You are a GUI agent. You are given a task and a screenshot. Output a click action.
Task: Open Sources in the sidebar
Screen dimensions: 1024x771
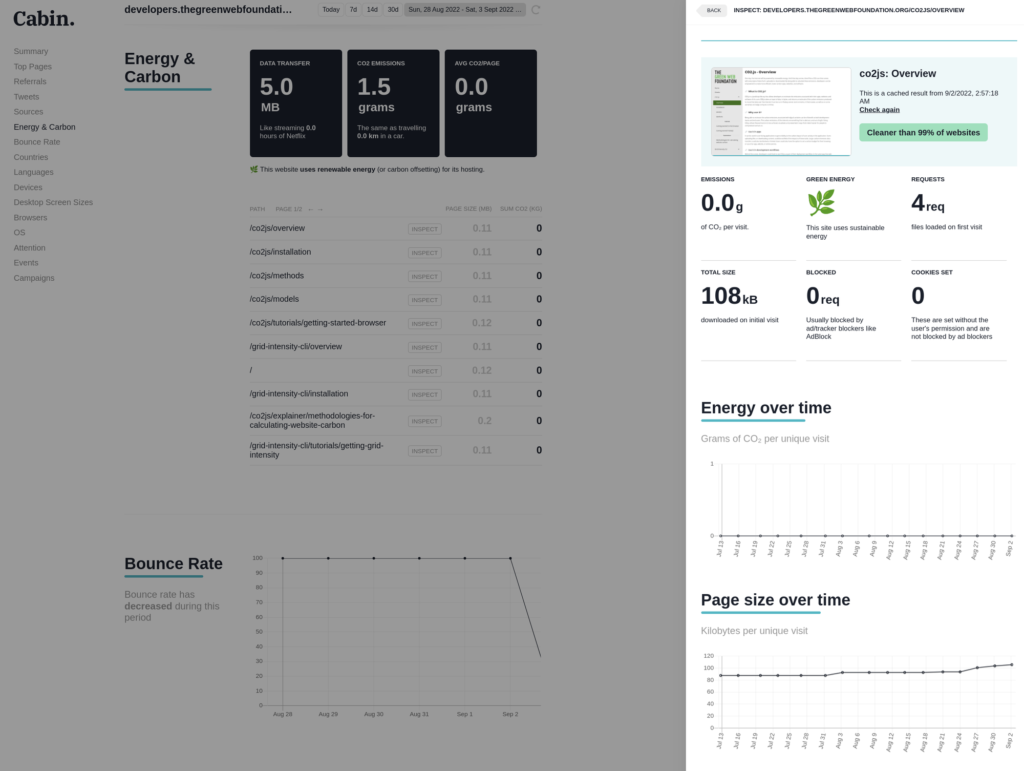[28, 112]
